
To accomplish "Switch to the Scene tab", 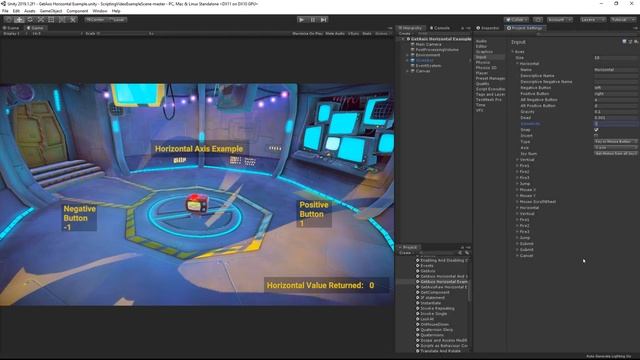I will [11, 28].
